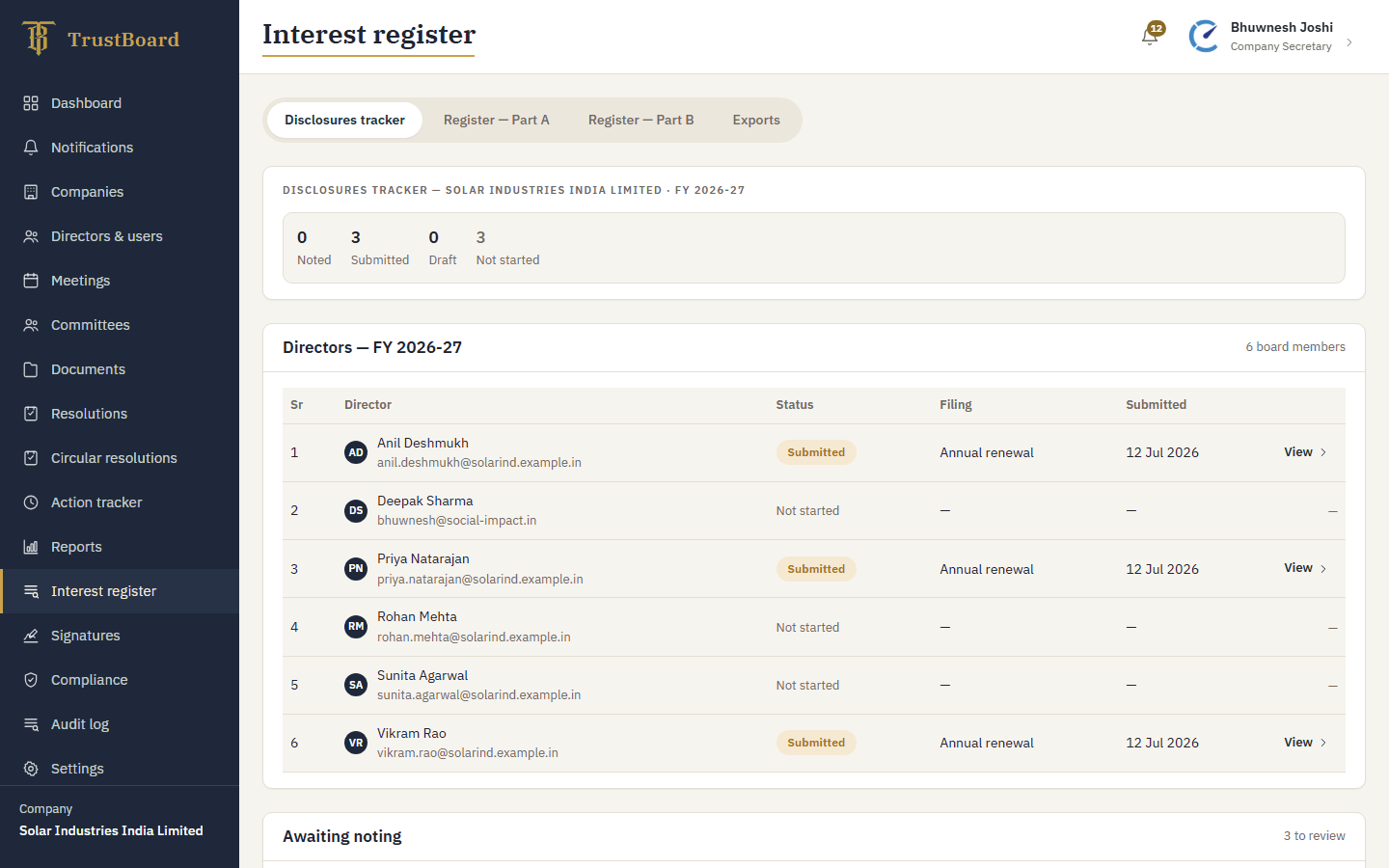Click the Draft count in tracker summary
The width and height of the screenshot is (1389, 868).
[x=443, y=248]
